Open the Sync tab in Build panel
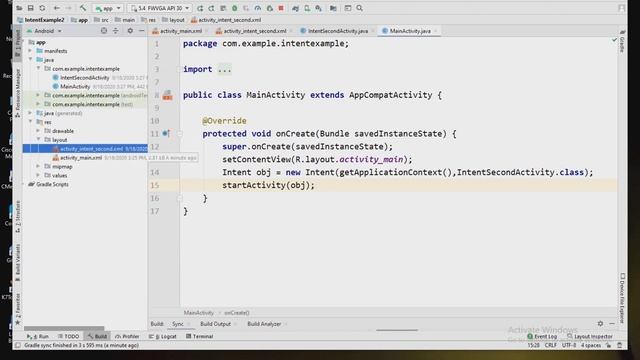 [x=178, y=324]
